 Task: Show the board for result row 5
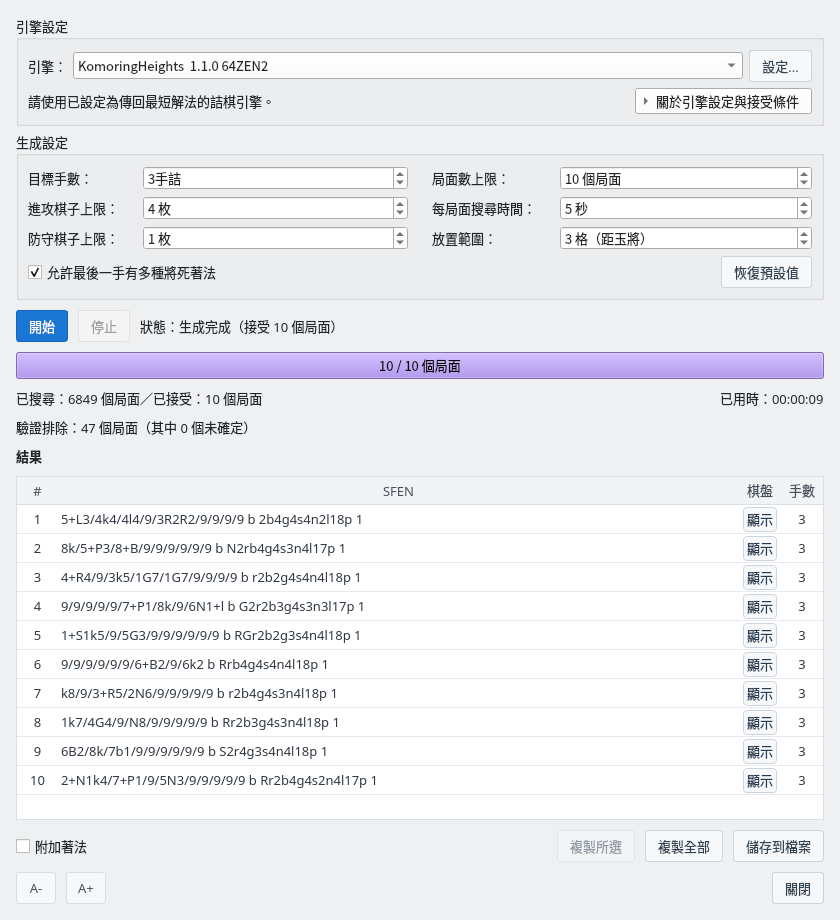760,635
